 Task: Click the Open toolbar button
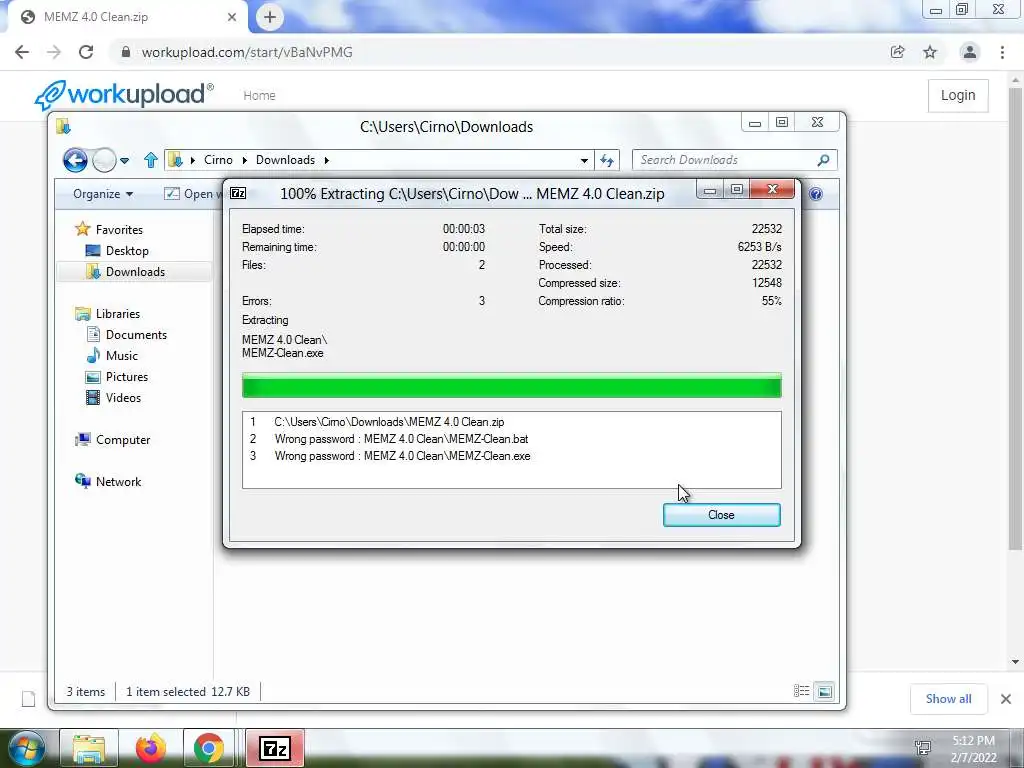(x=192, y=194)
